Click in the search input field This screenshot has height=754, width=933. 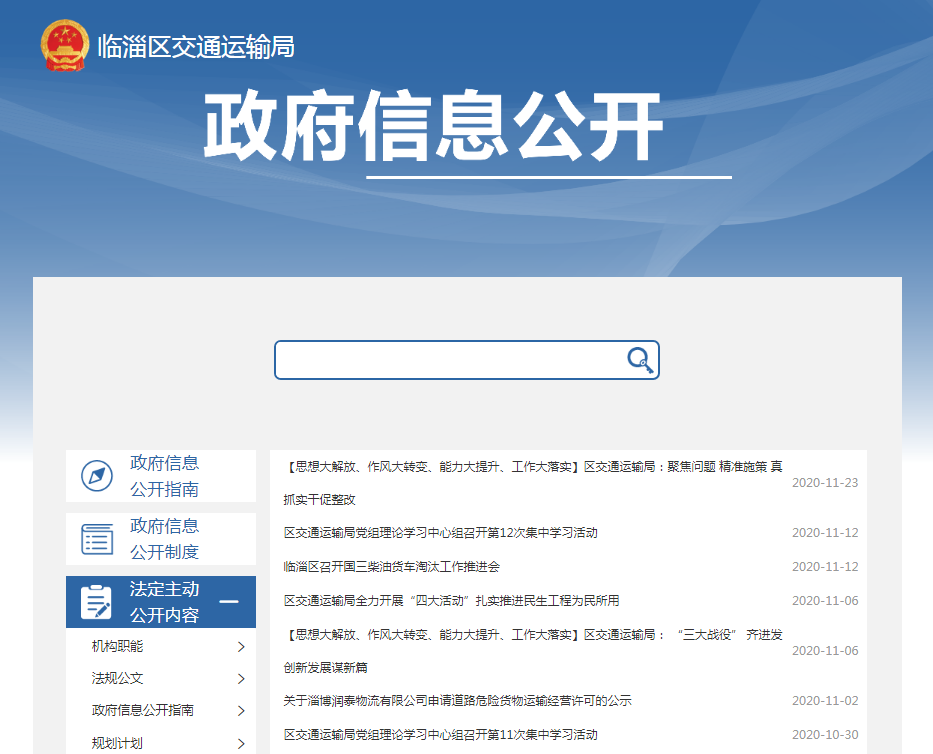pyautogui.click(x=450, y=360)
